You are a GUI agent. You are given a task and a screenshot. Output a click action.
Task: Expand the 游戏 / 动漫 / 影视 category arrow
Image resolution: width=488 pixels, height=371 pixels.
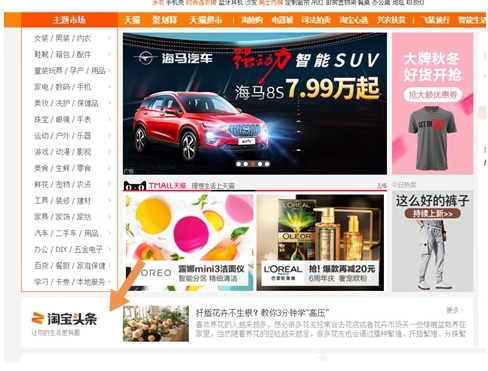[x=109, y=152]
